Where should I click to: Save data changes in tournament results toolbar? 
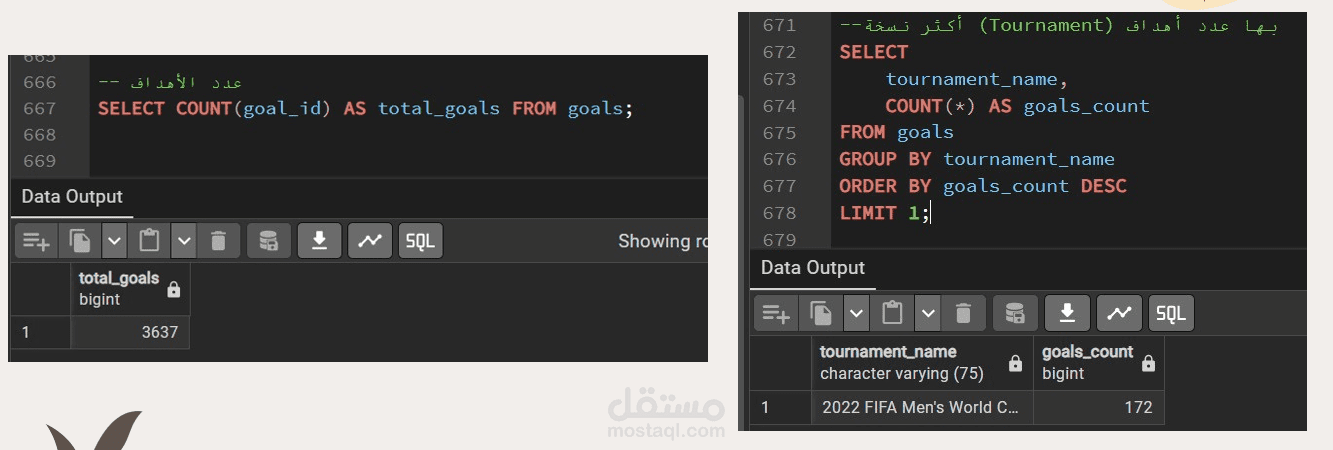pos(1015,314)
